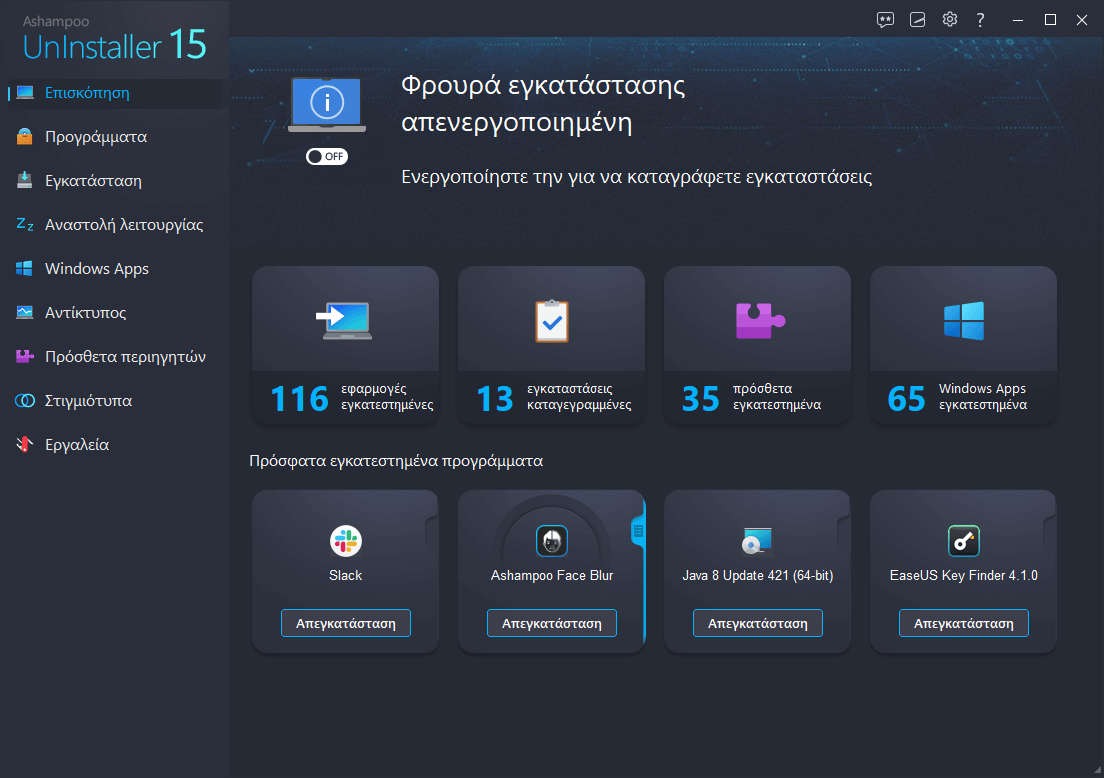The height and width of the screenshot is (778, 1104).
Task: Click the laptop info icon for installation guard
Action: 327,105
